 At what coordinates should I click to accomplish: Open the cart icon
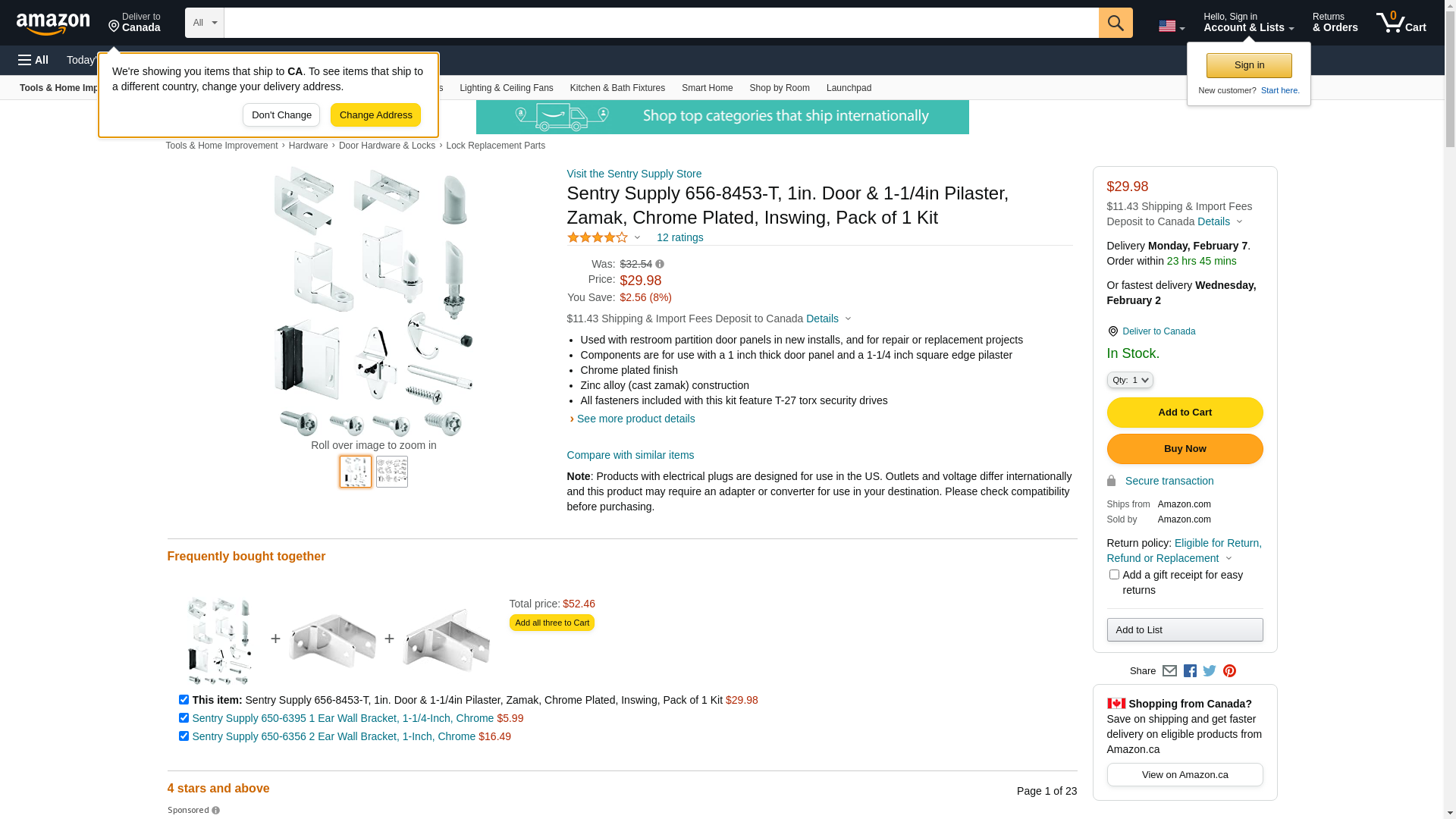[1401, 23]
